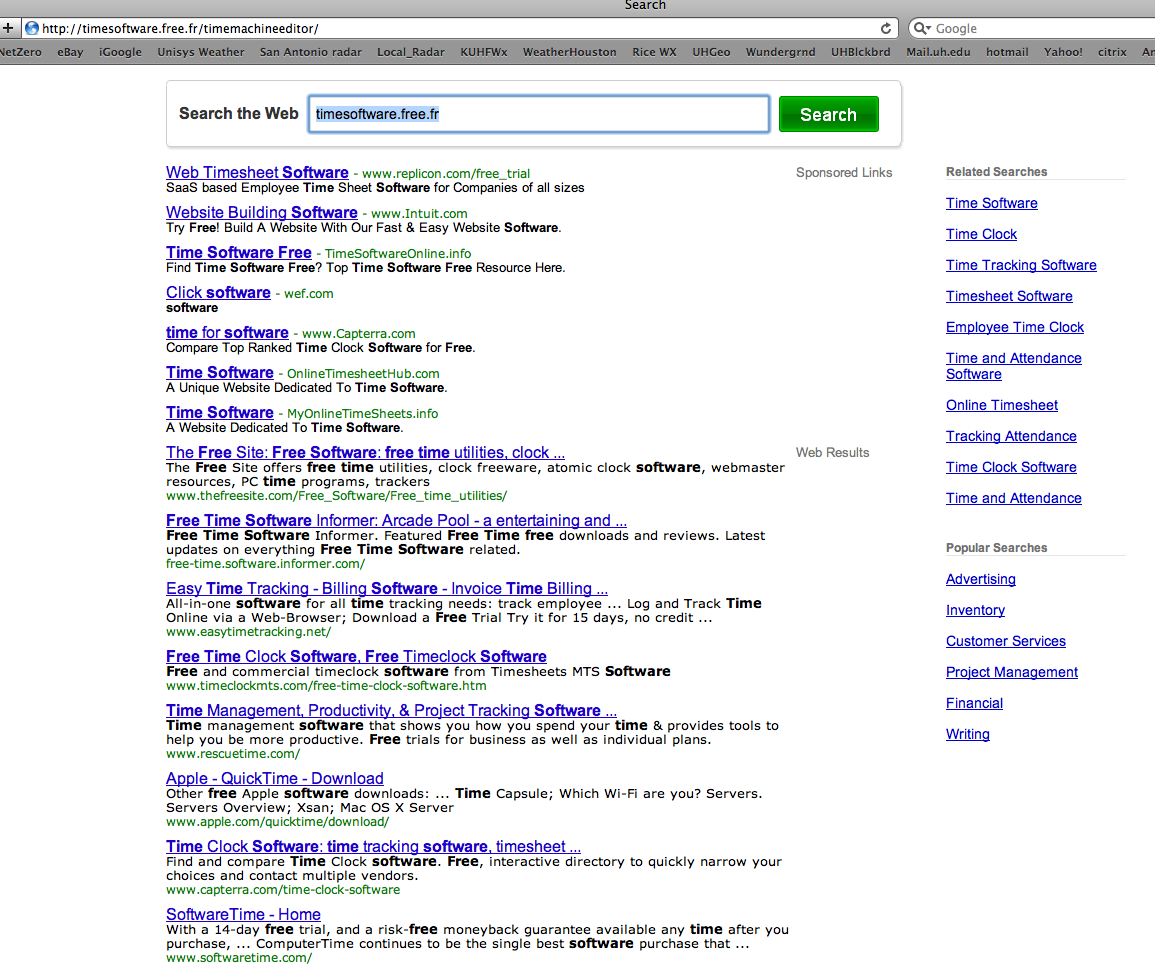
Task: Open Click software wef.com link
Action: [218, 292]
